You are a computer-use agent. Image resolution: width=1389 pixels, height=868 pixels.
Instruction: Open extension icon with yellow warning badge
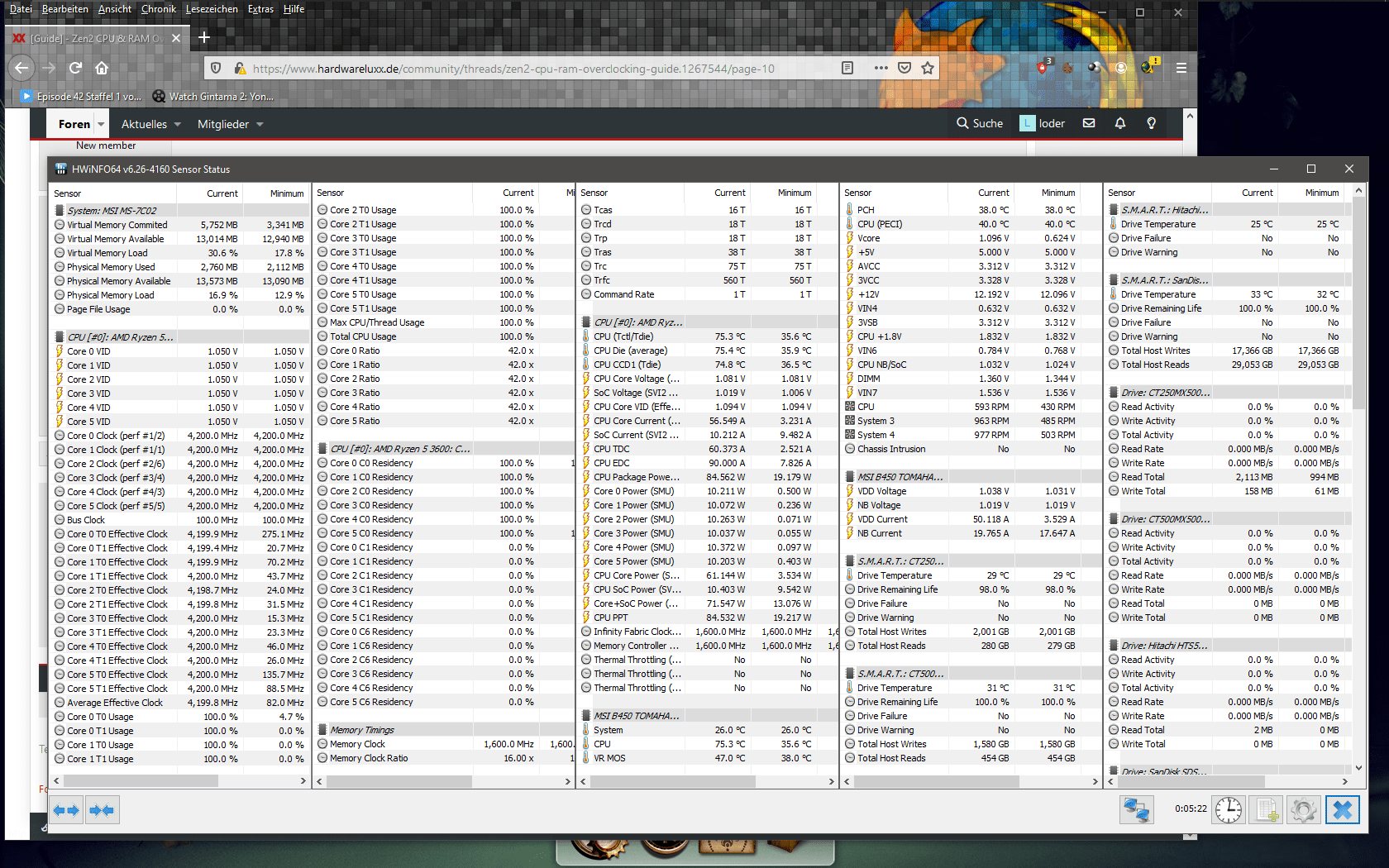click(1149, 66)
